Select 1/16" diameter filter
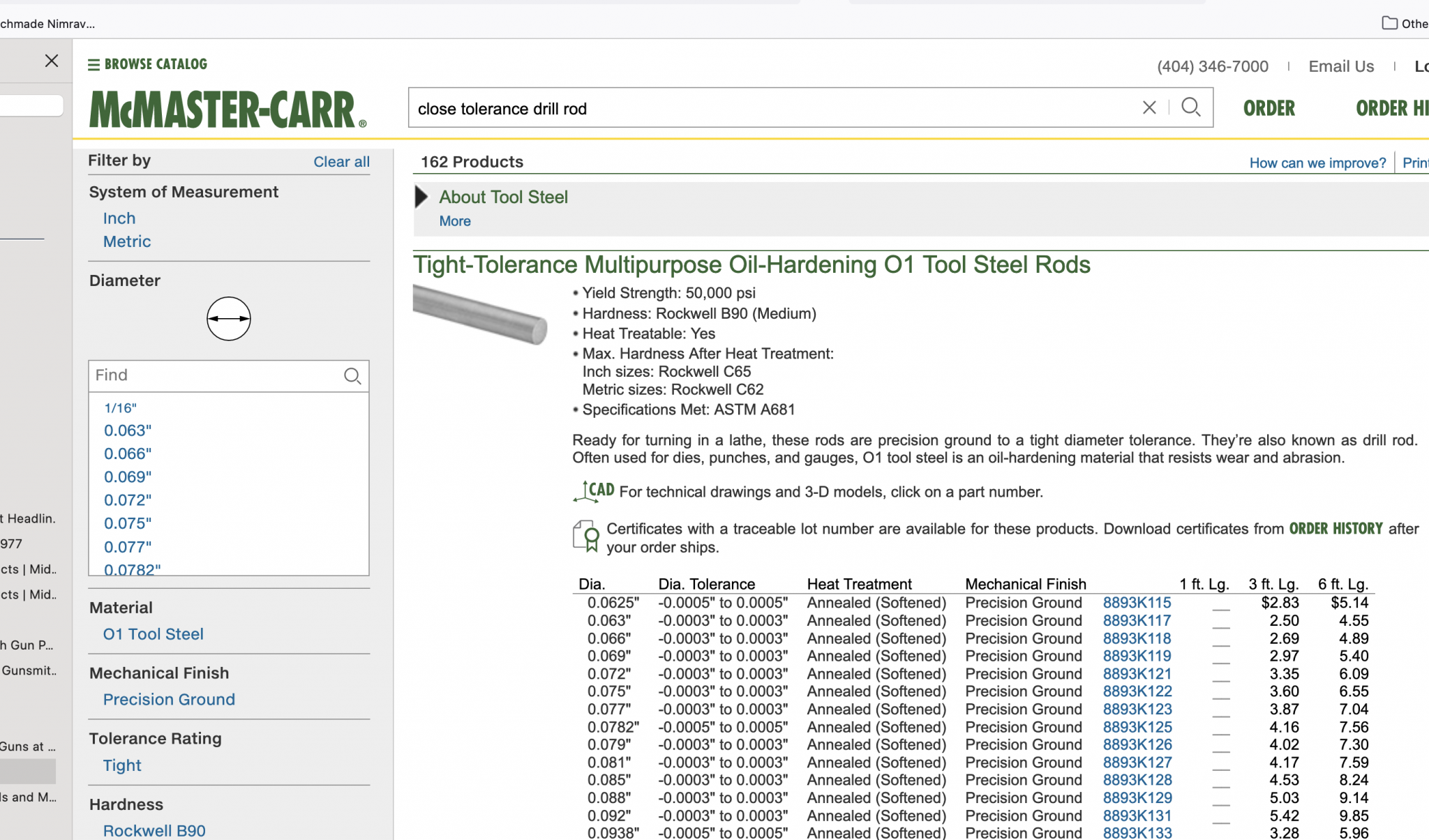Image resolution: width=1429 pixels, height=840 pixels. [x=121, y=408]
